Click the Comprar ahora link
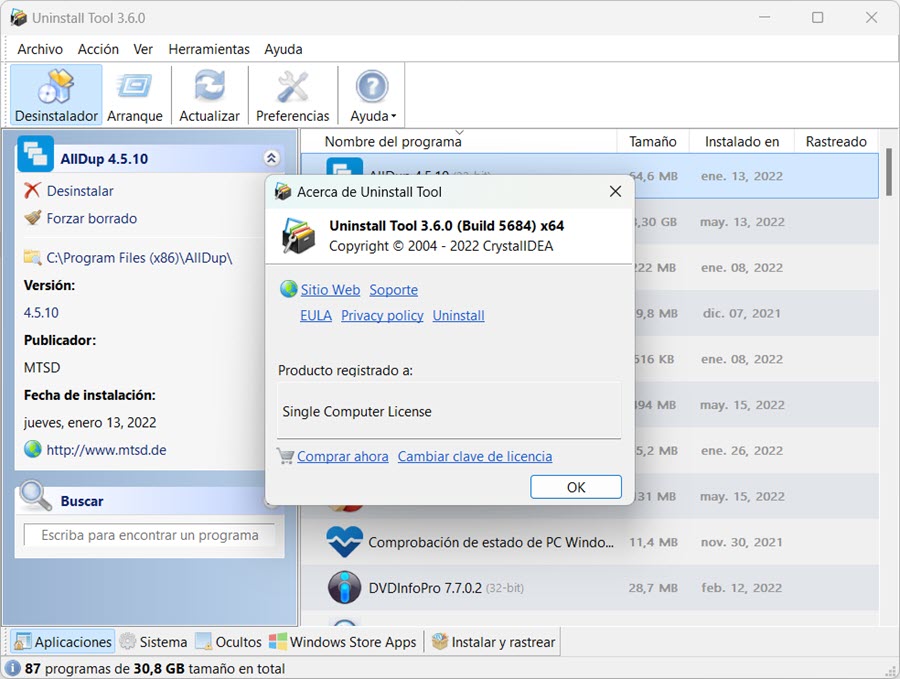The height and width of the screenshot is (679, 900). pyautogui.click(x=343, y=456)
